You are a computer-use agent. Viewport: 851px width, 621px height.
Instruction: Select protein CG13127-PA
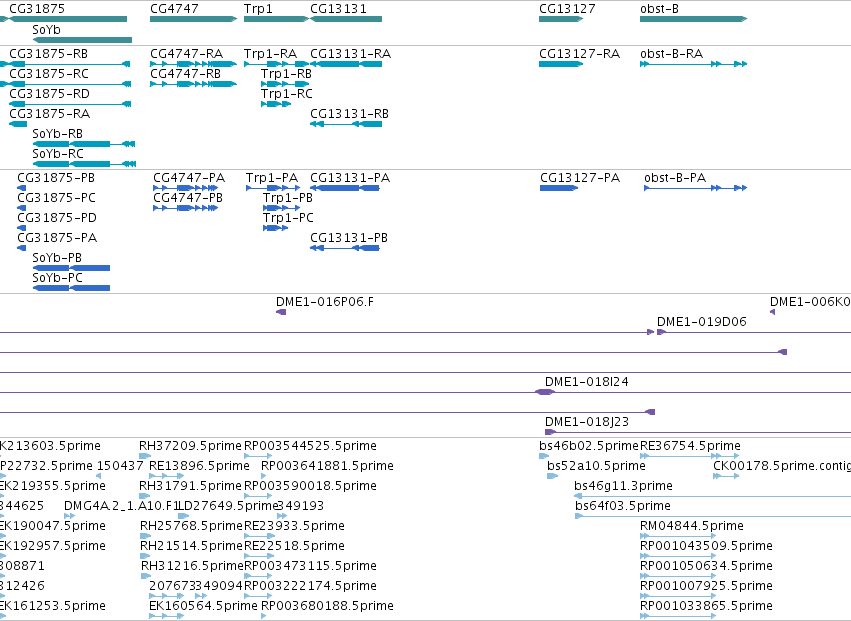point(560,188)
